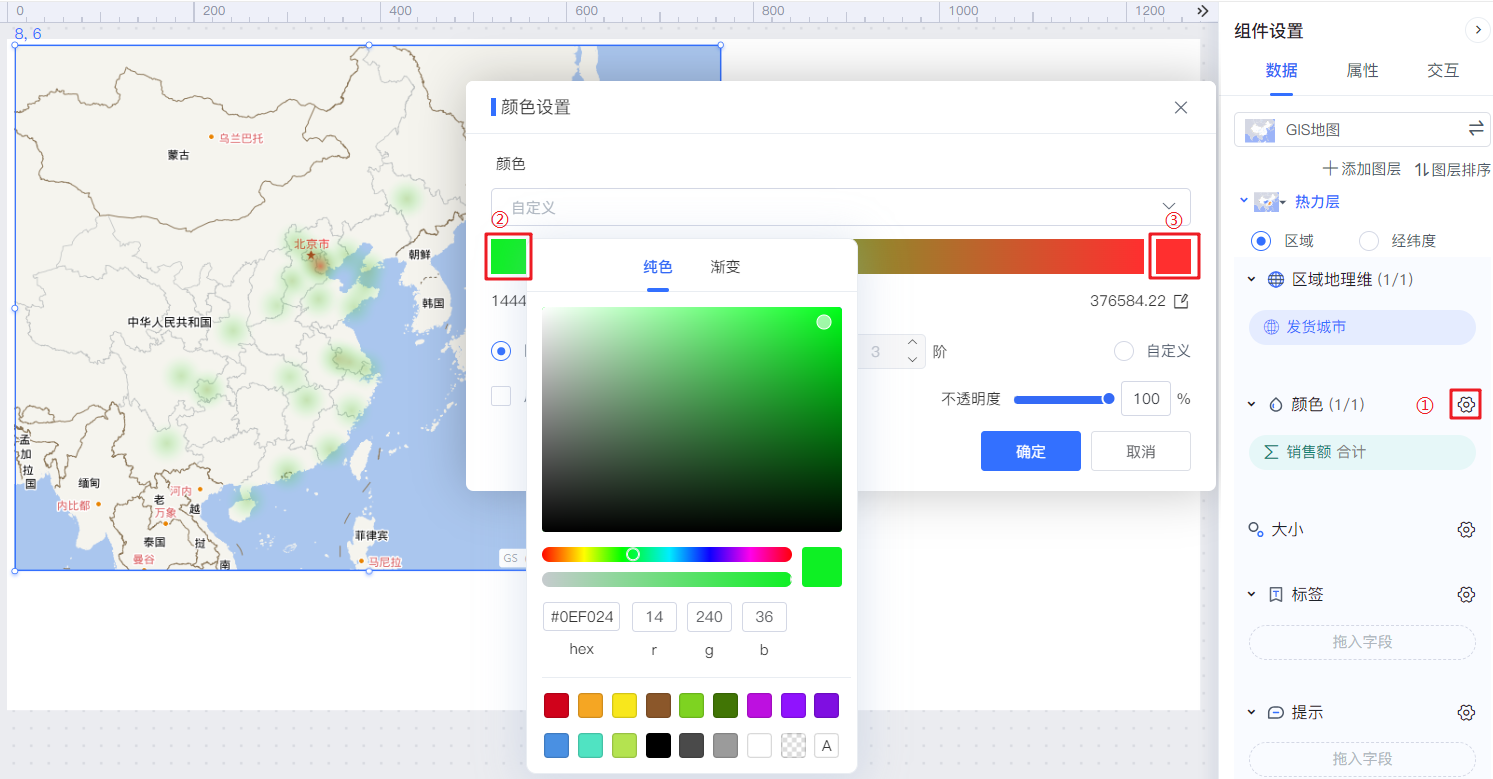
Task: Pick the orange preset color swatch
Action: [590, 705]
